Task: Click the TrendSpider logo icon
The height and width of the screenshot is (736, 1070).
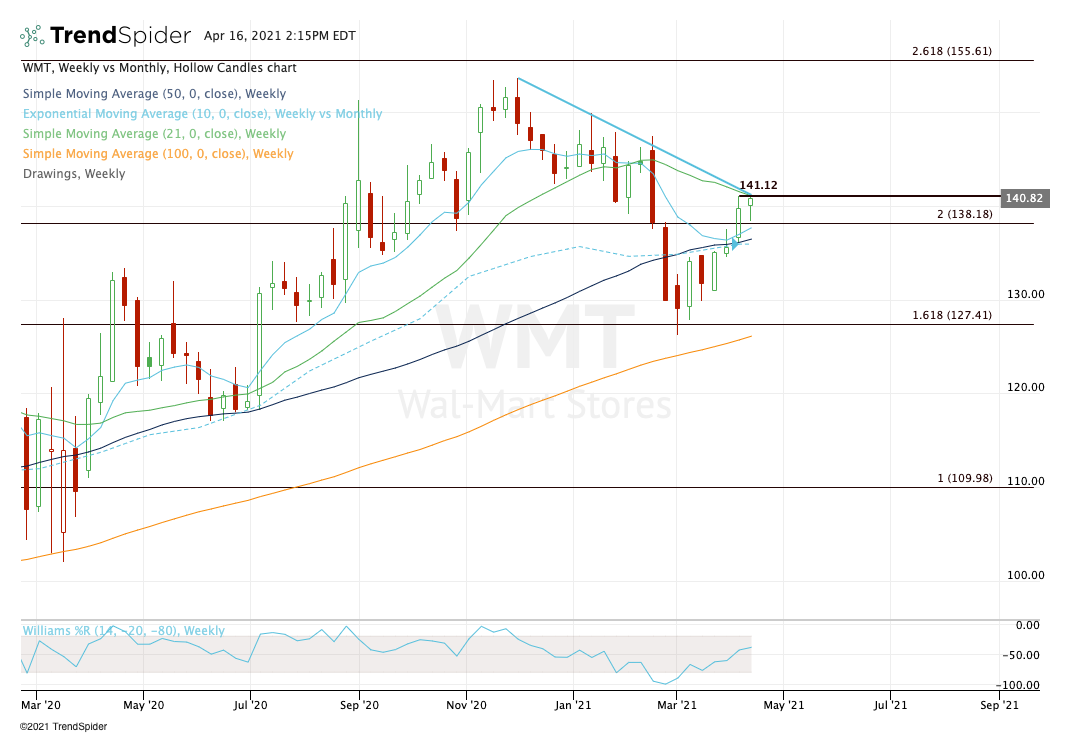Action: [x=32, y=35]
